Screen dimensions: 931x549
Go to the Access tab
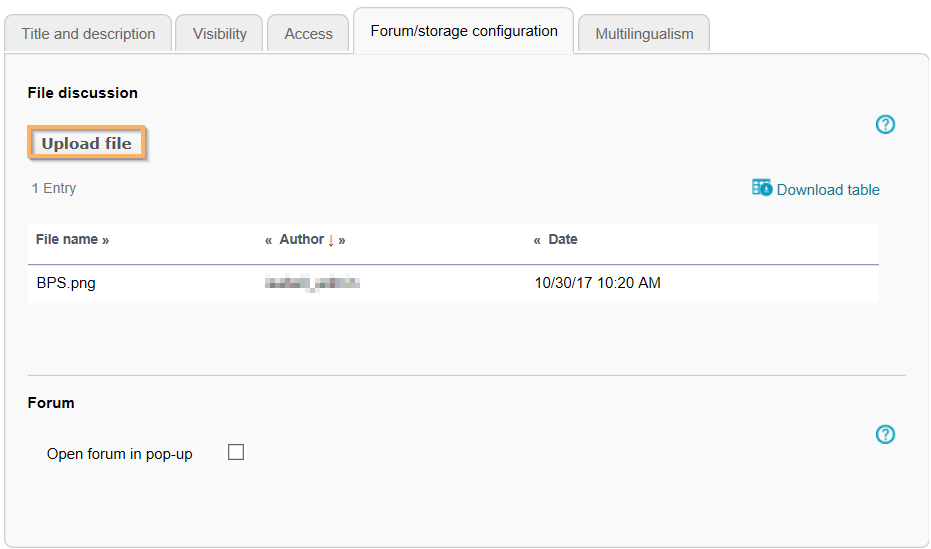coord(308,34)
